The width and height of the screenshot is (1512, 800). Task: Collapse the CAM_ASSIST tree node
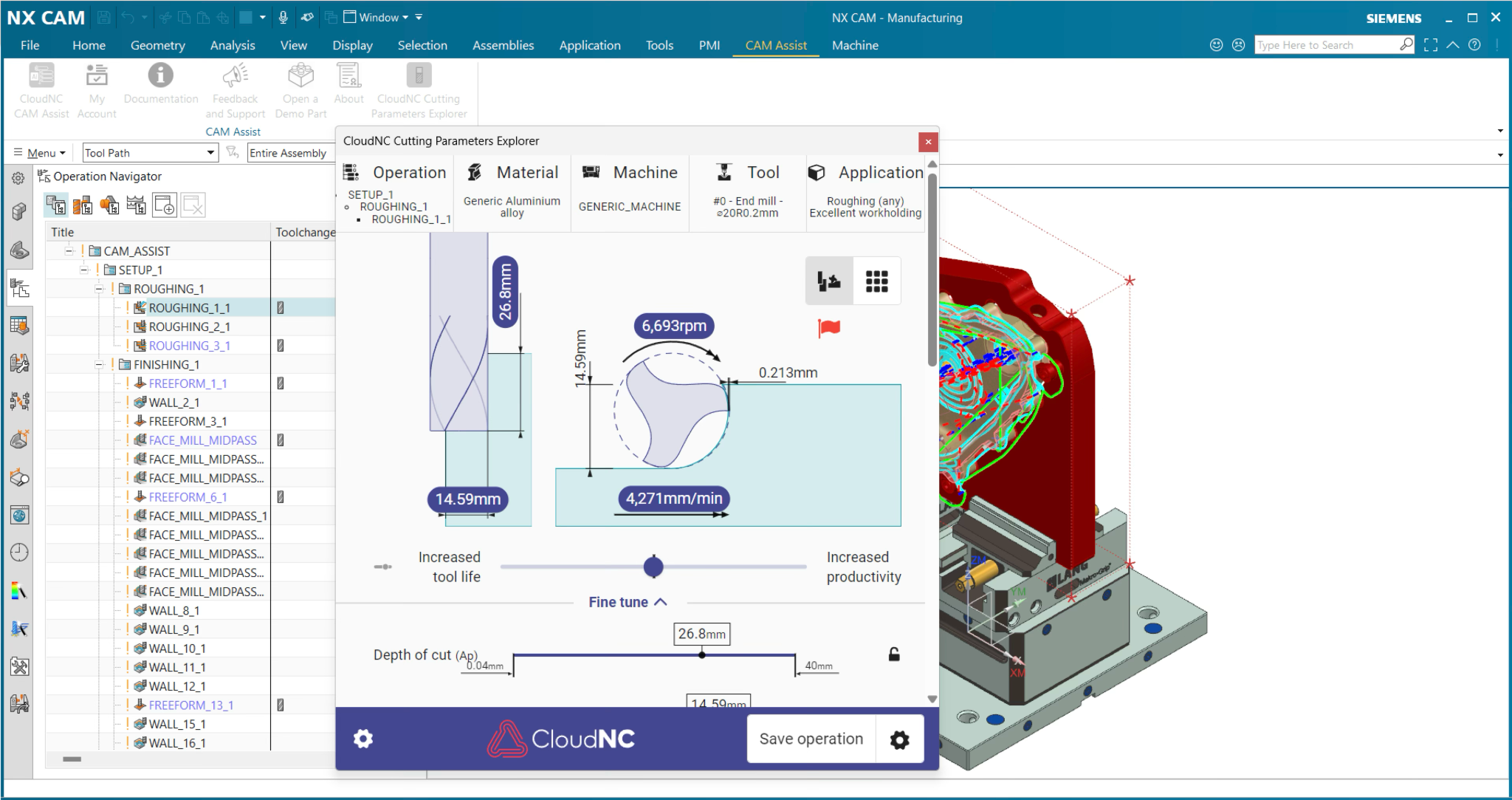click(x=69, y=251)
